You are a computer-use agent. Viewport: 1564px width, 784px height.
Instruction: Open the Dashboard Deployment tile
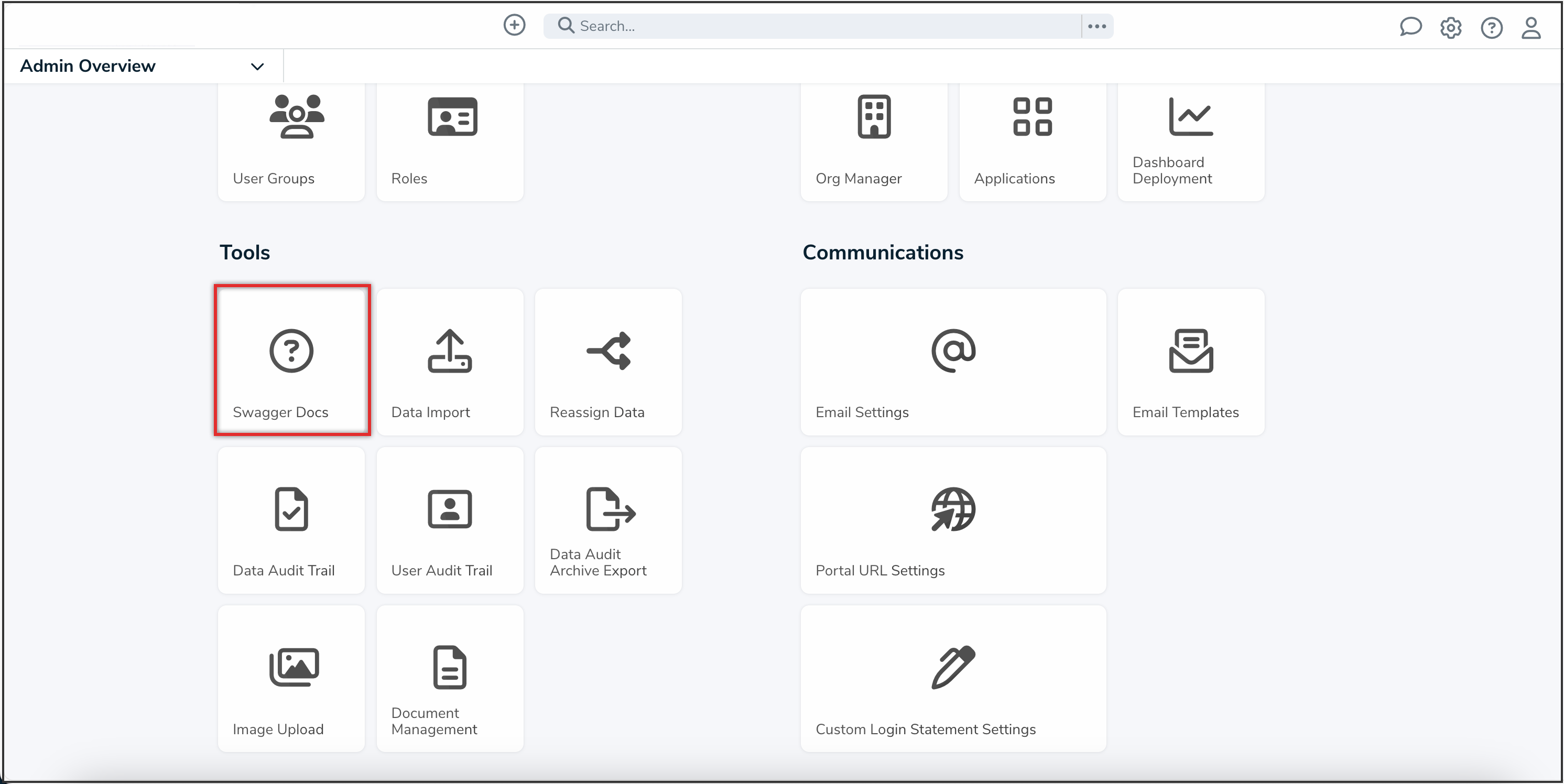[x=1191, y=141]
